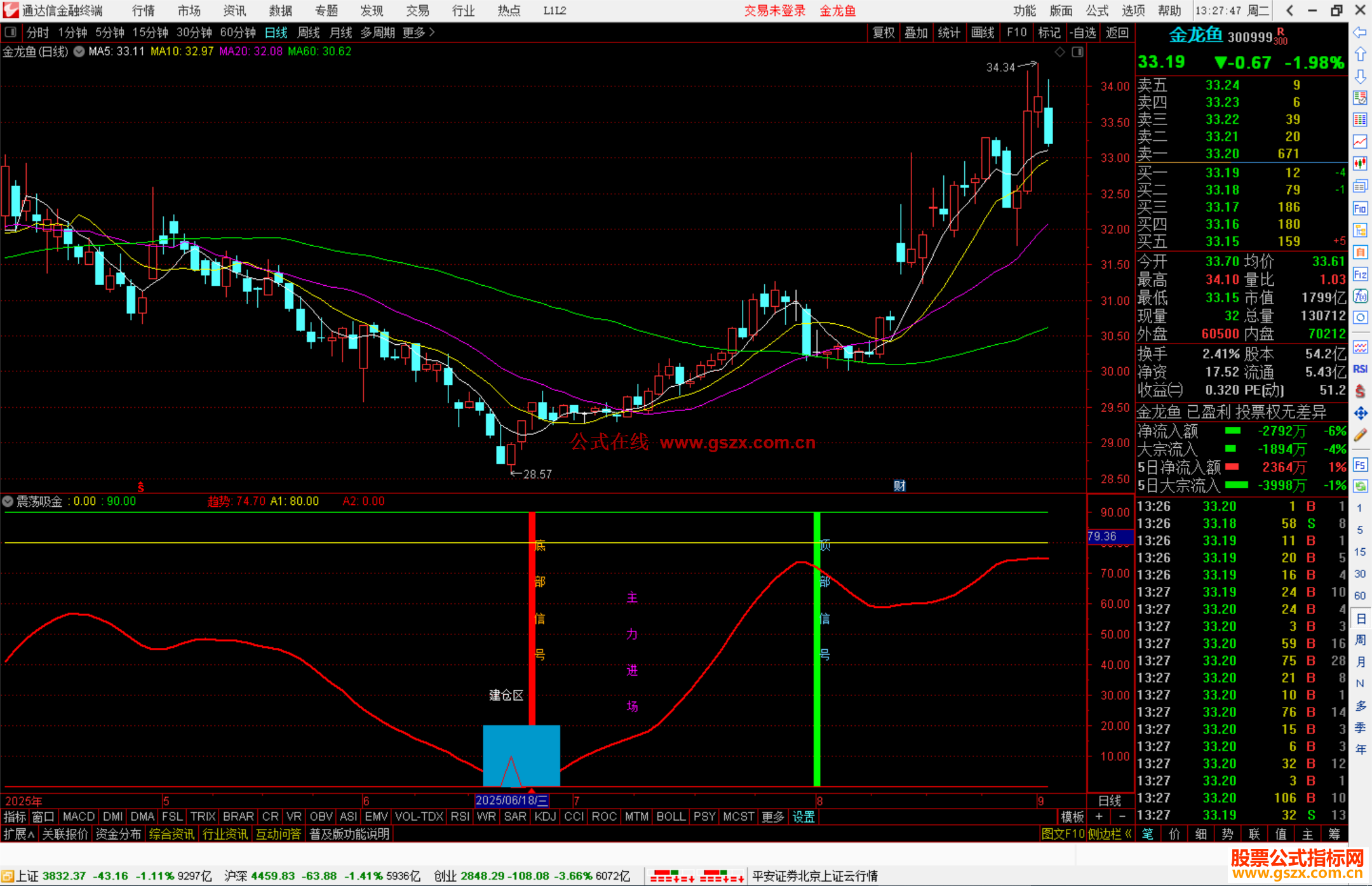Click the 财 marker under price chart
The height and width of the screenshot is (886, 1372).
click(x=899, y=486)
